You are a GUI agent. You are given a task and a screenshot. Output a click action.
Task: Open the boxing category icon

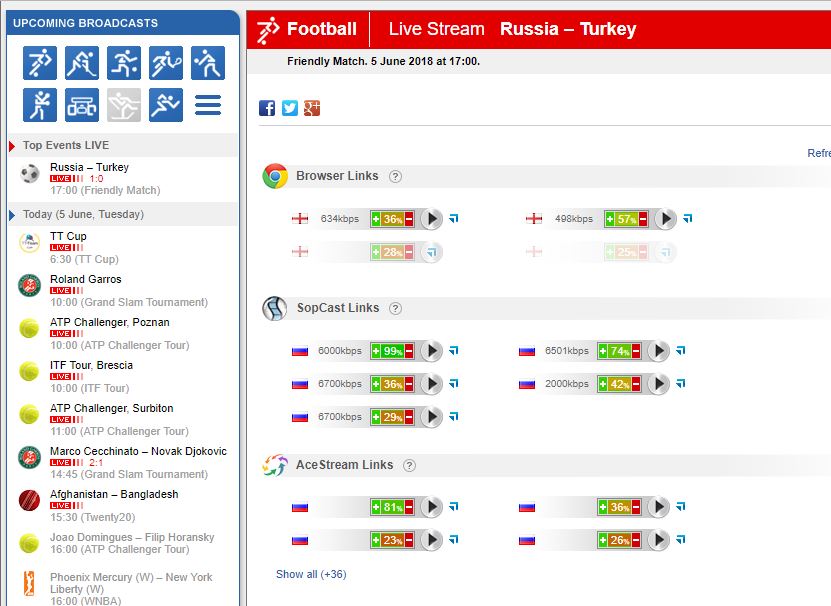(40, 105)
